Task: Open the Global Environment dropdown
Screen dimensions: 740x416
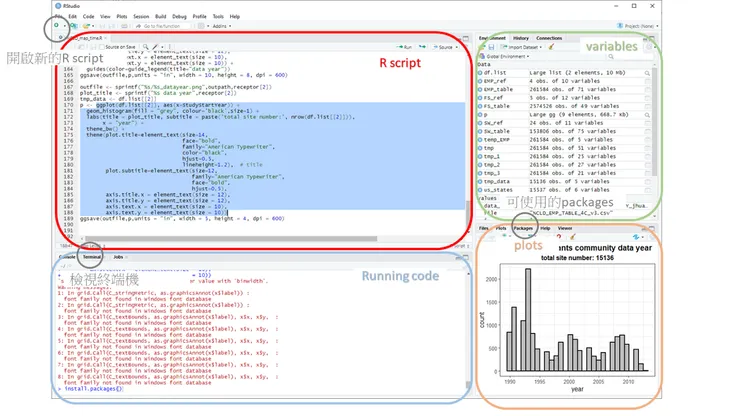Action: (504, 57)
